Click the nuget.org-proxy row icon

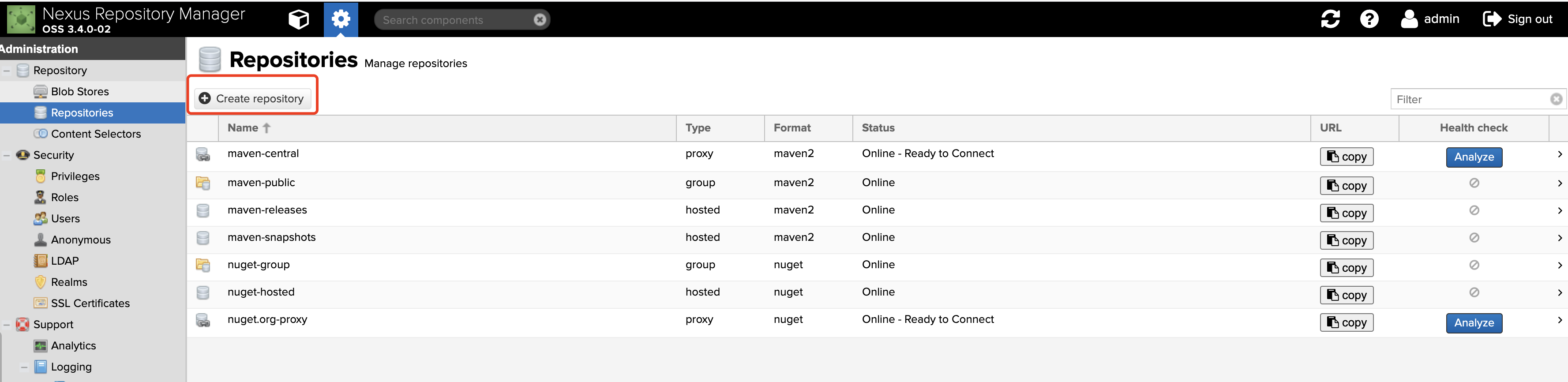tap(203, 320)
